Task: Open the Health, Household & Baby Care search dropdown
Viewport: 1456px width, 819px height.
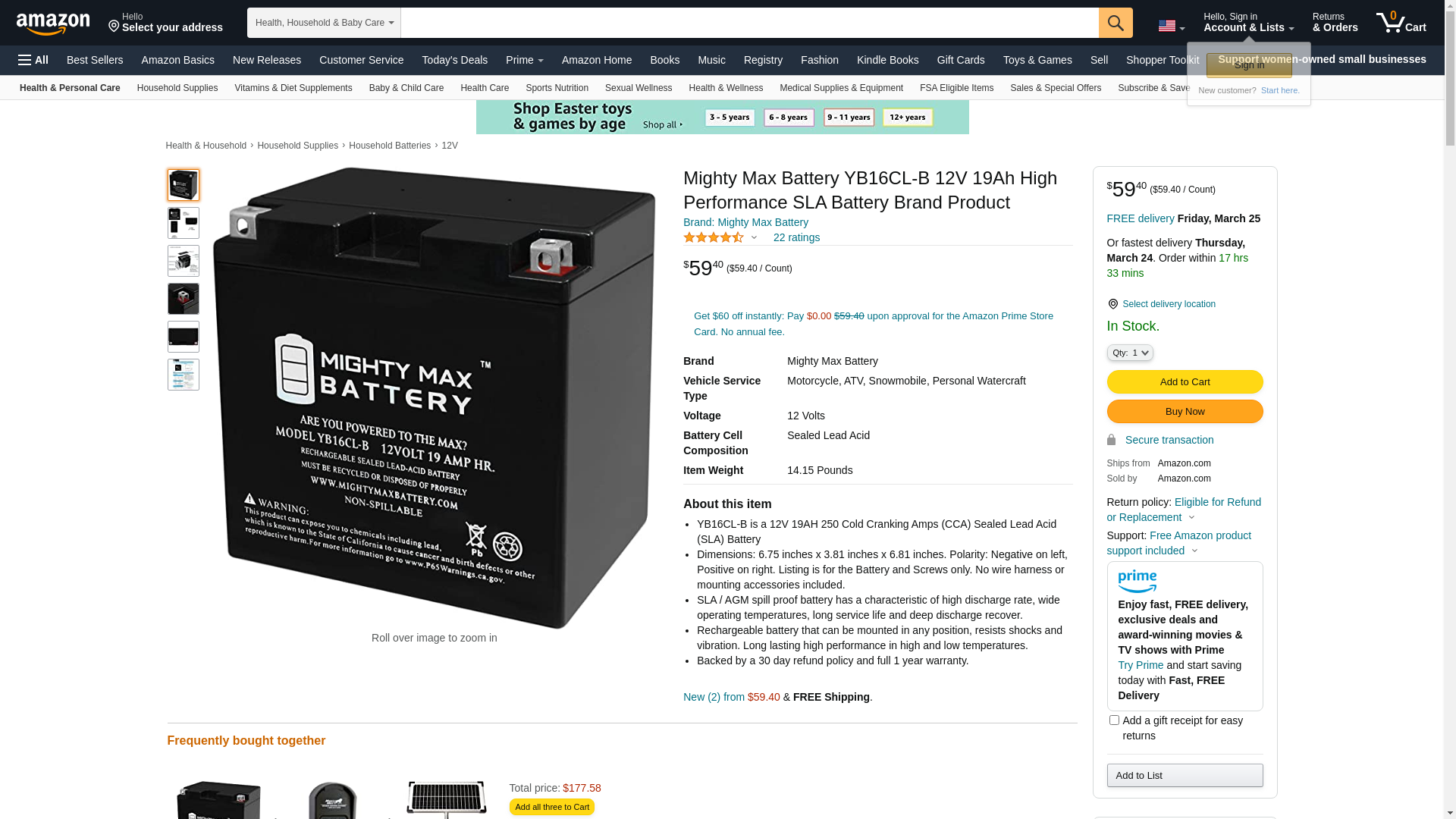Action: [324, 23]
